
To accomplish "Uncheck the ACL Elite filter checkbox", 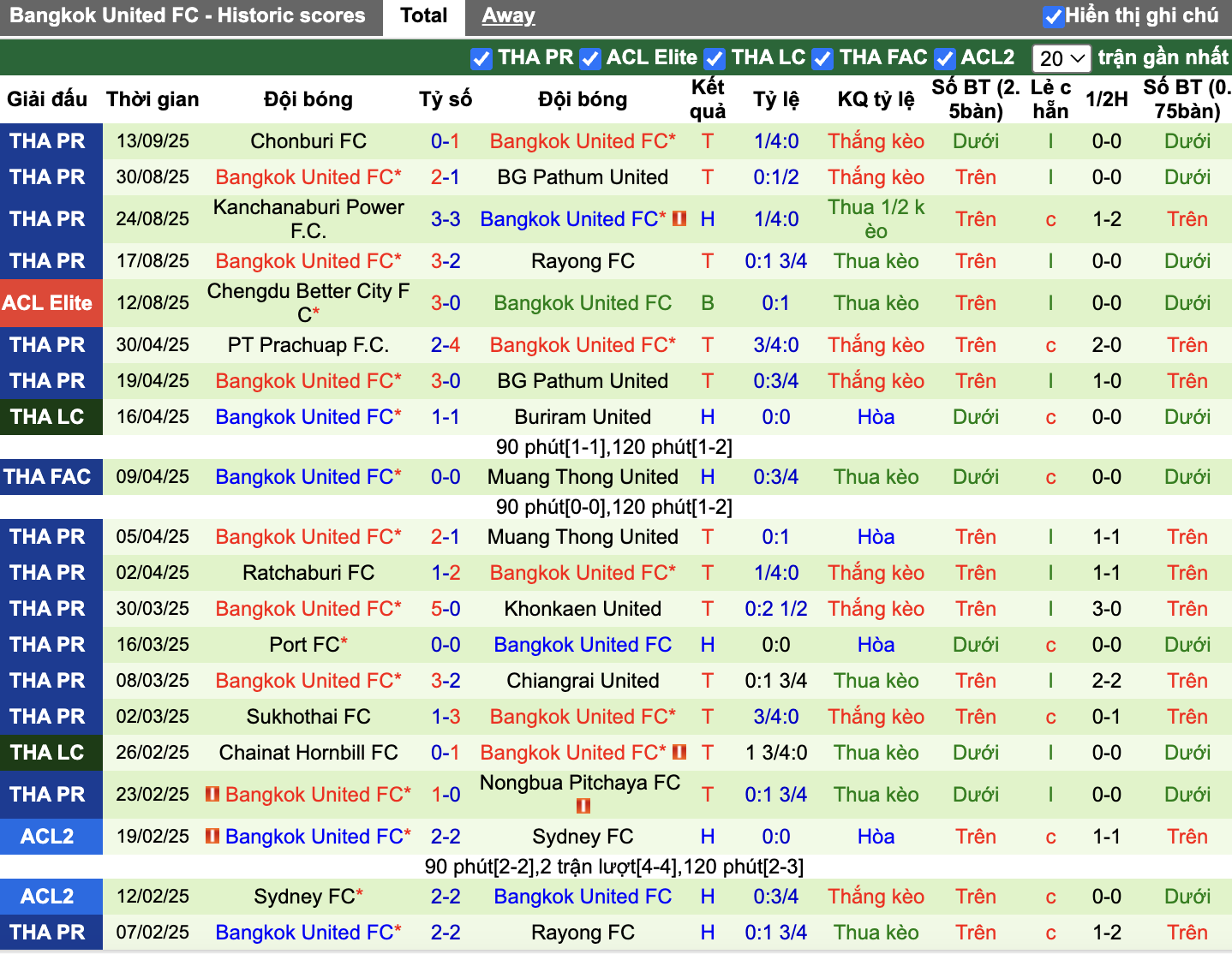I will pos(589,58).
